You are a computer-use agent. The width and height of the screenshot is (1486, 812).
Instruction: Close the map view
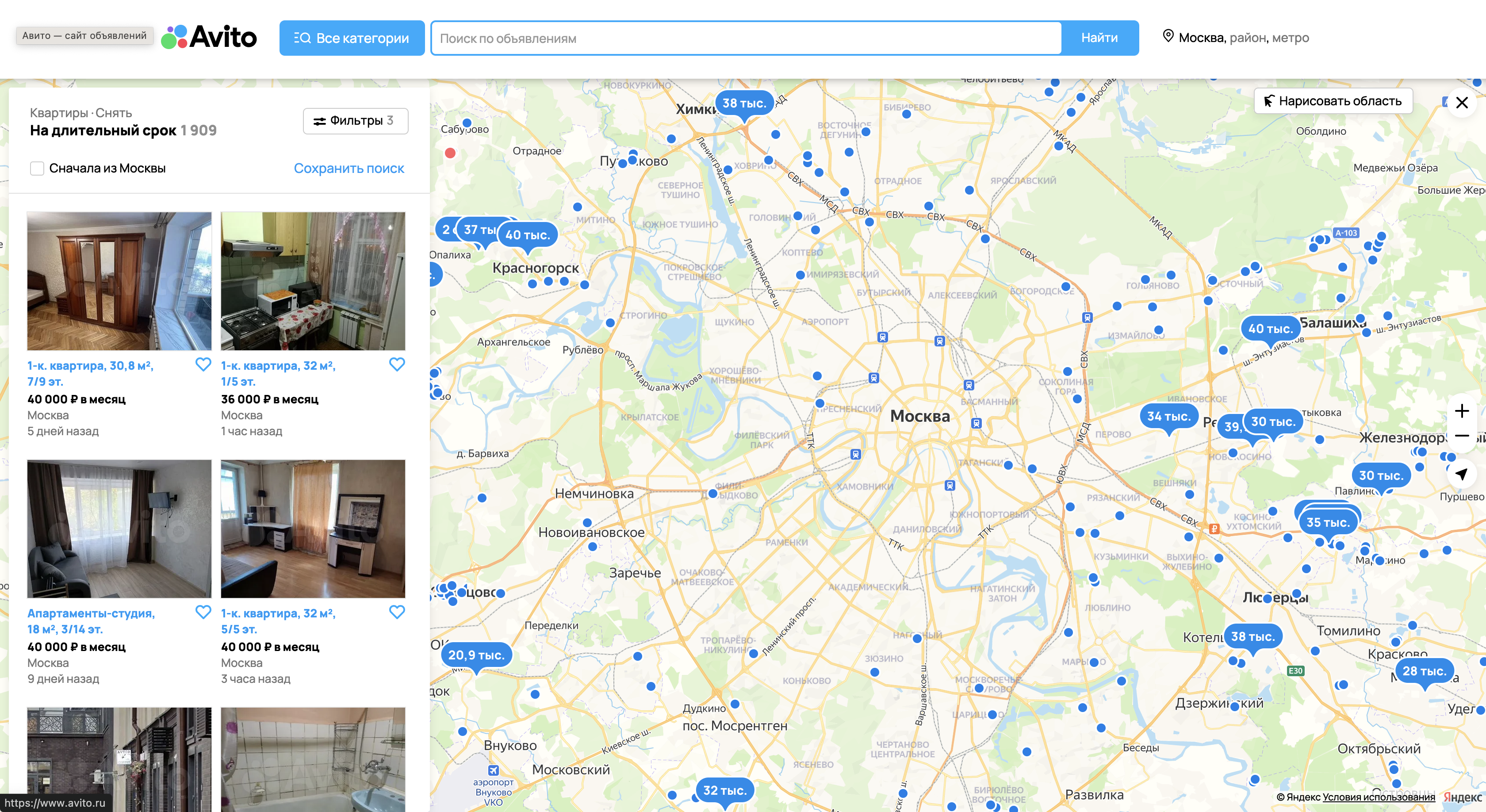pos(1461,103)
